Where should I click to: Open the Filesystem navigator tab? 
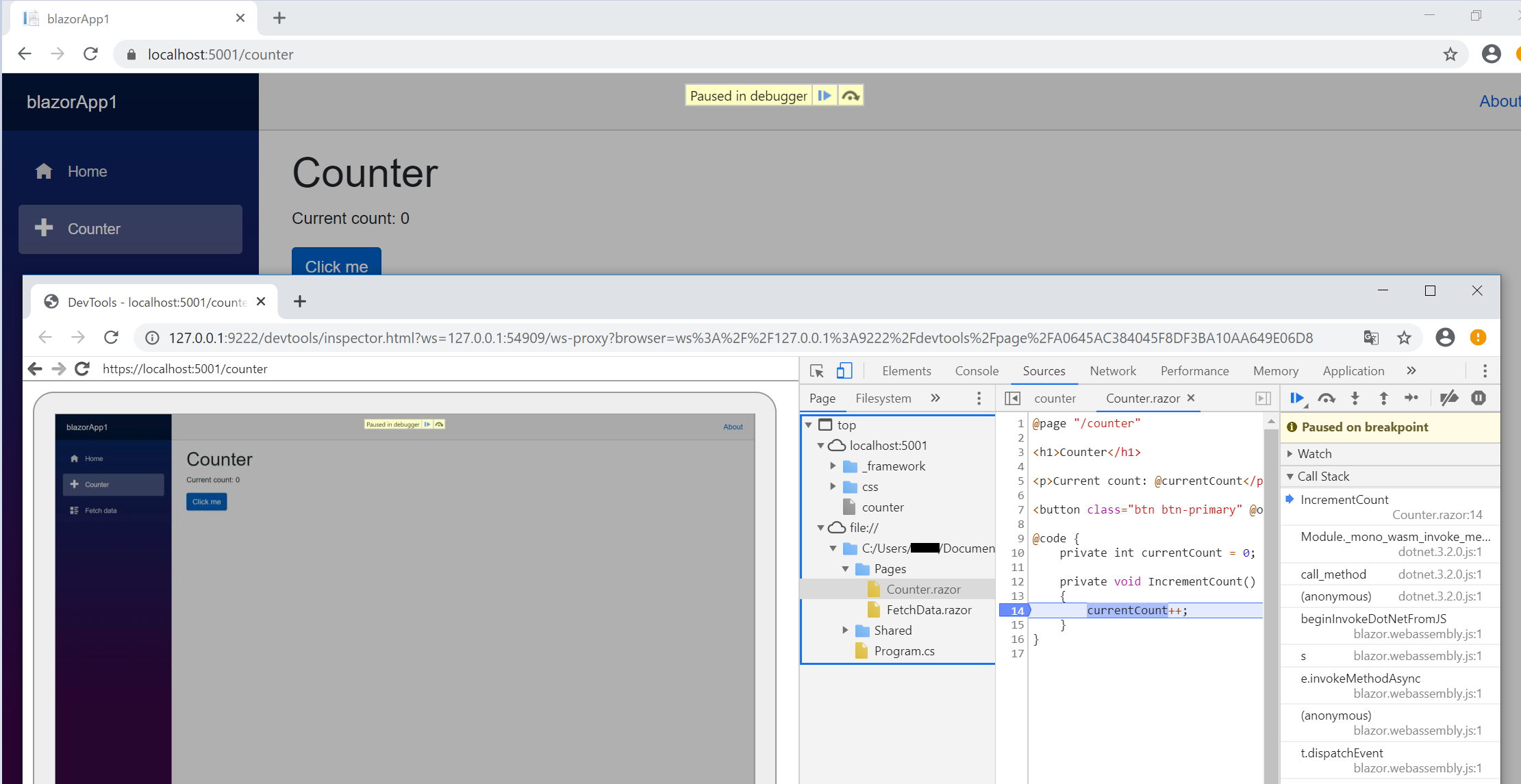point(883,398)
